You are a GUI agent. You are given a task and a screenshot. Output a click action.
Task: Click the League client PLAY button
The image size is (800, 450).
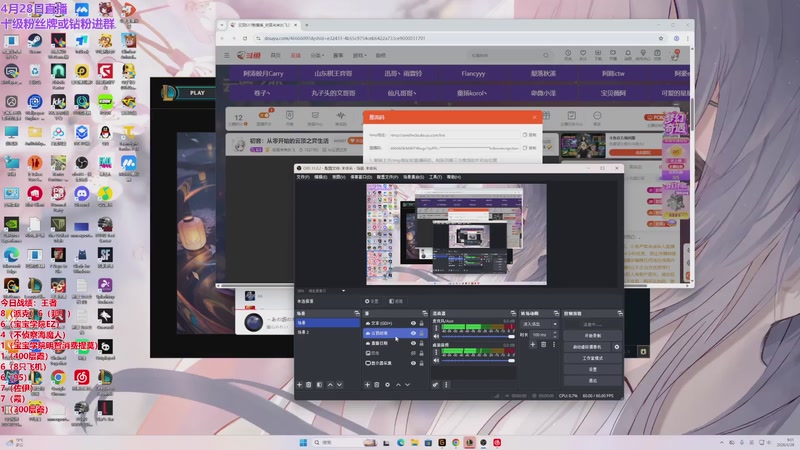point(197,93)
